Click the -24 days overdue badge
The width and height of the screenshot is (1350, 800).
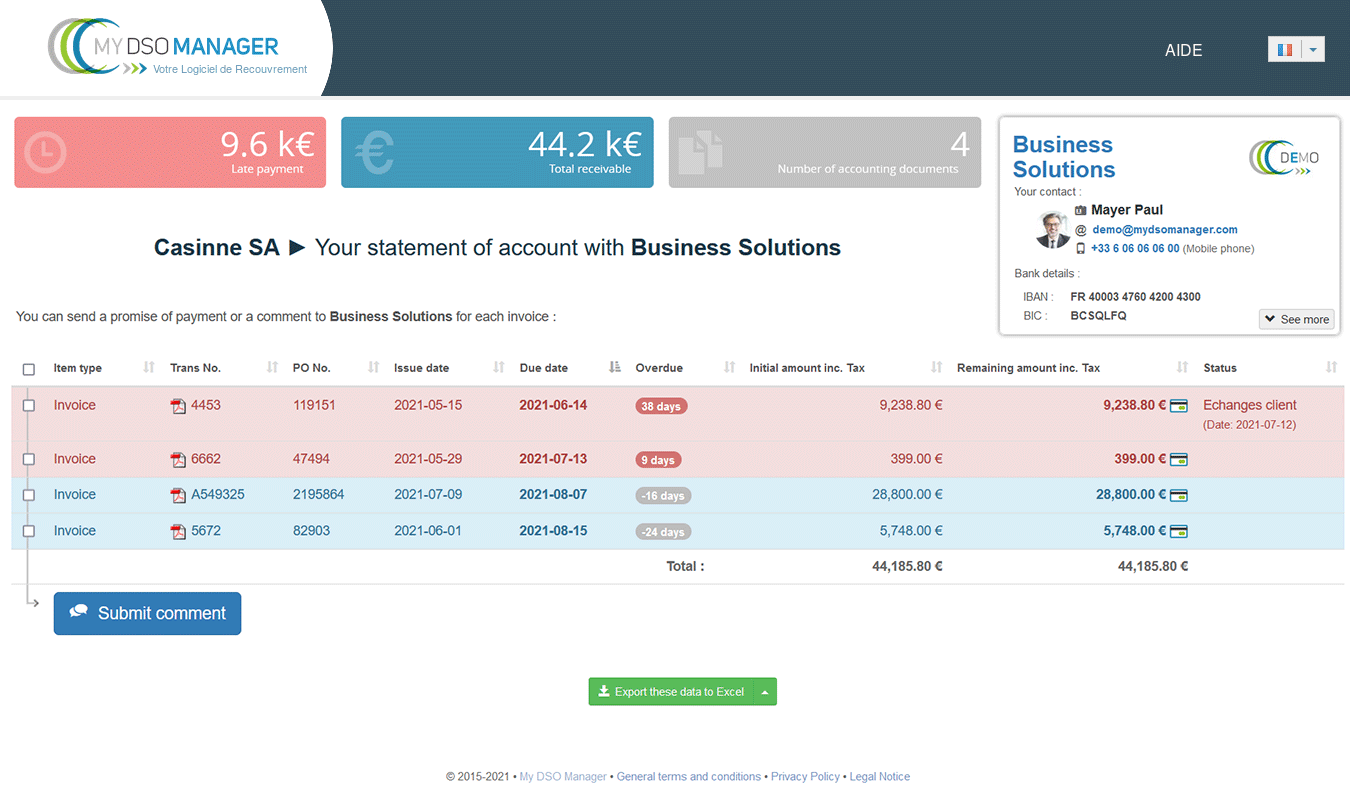pos(663,533)
